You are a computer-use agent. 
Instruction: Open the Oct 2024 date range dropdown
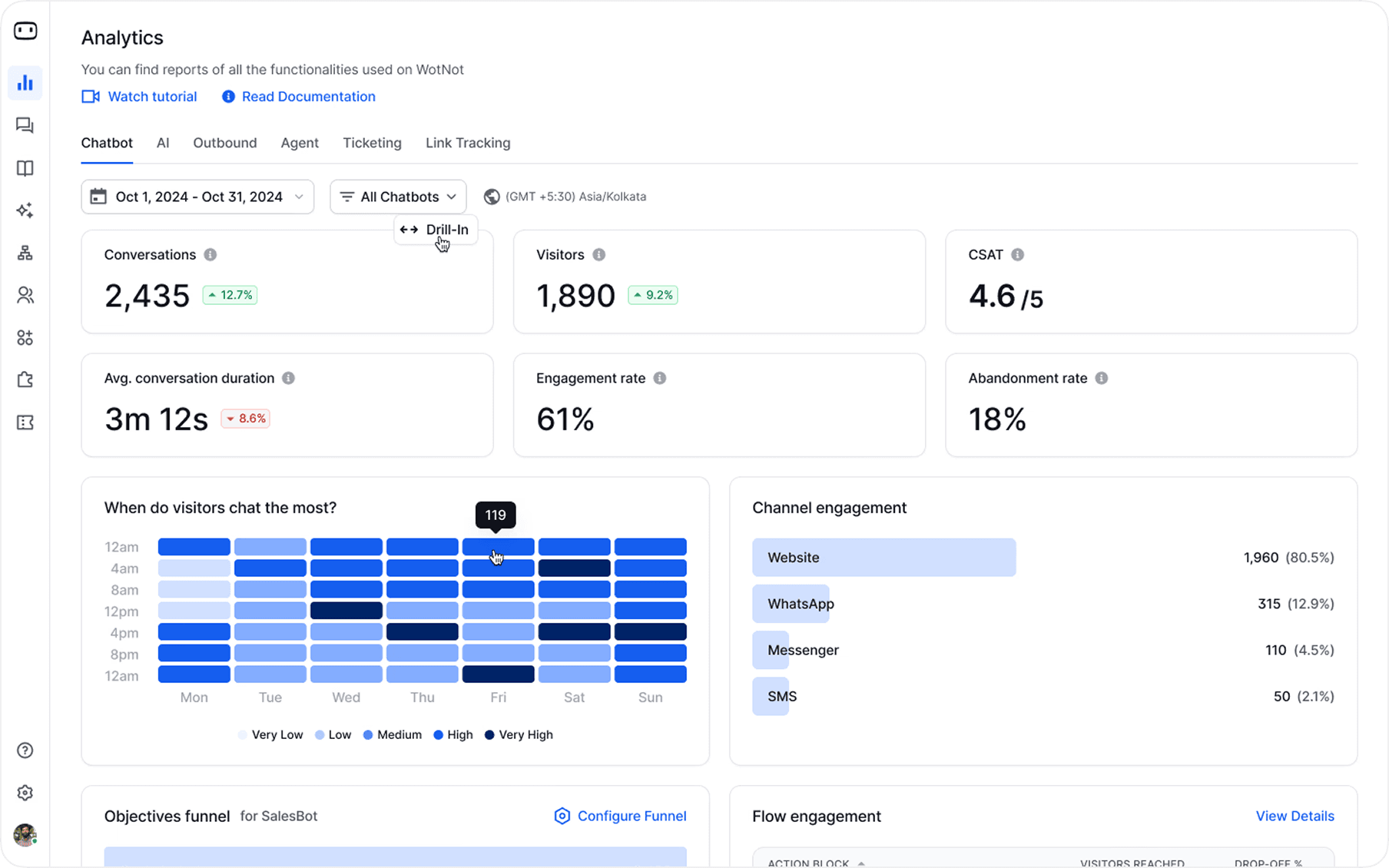tap(197, 197)
